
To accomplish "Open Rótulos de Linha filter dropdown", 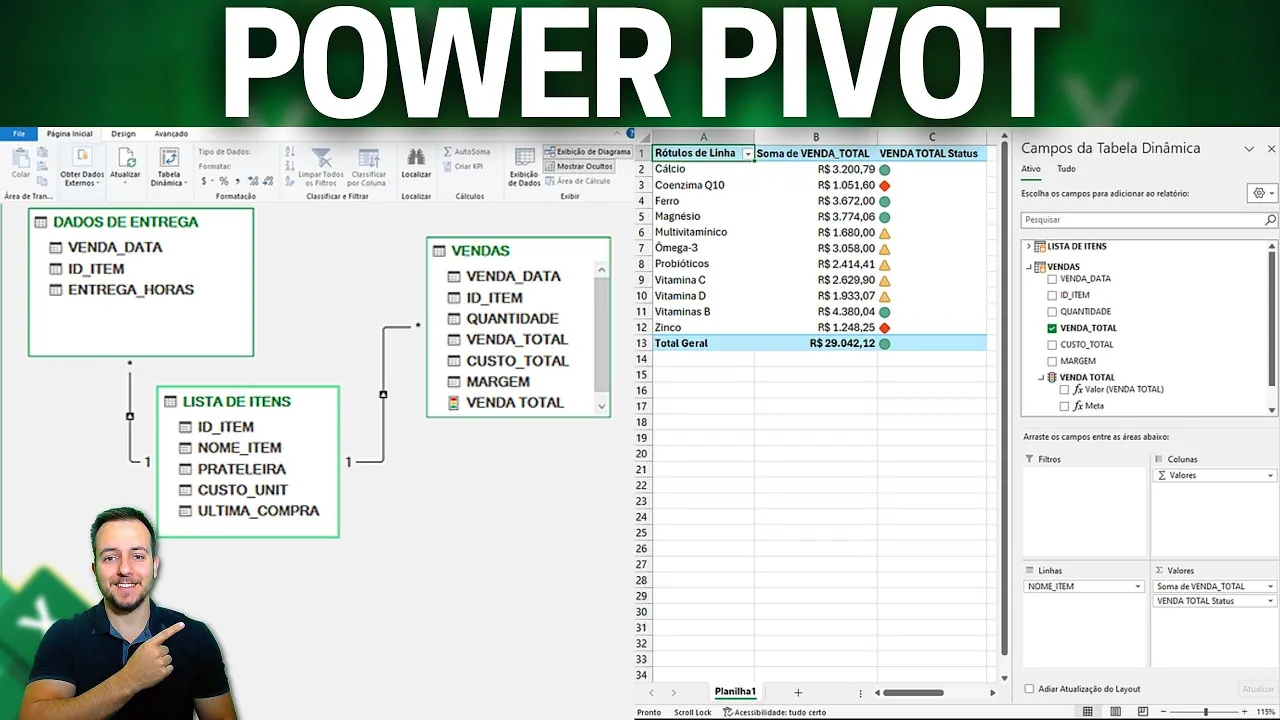I will [747, 153].
